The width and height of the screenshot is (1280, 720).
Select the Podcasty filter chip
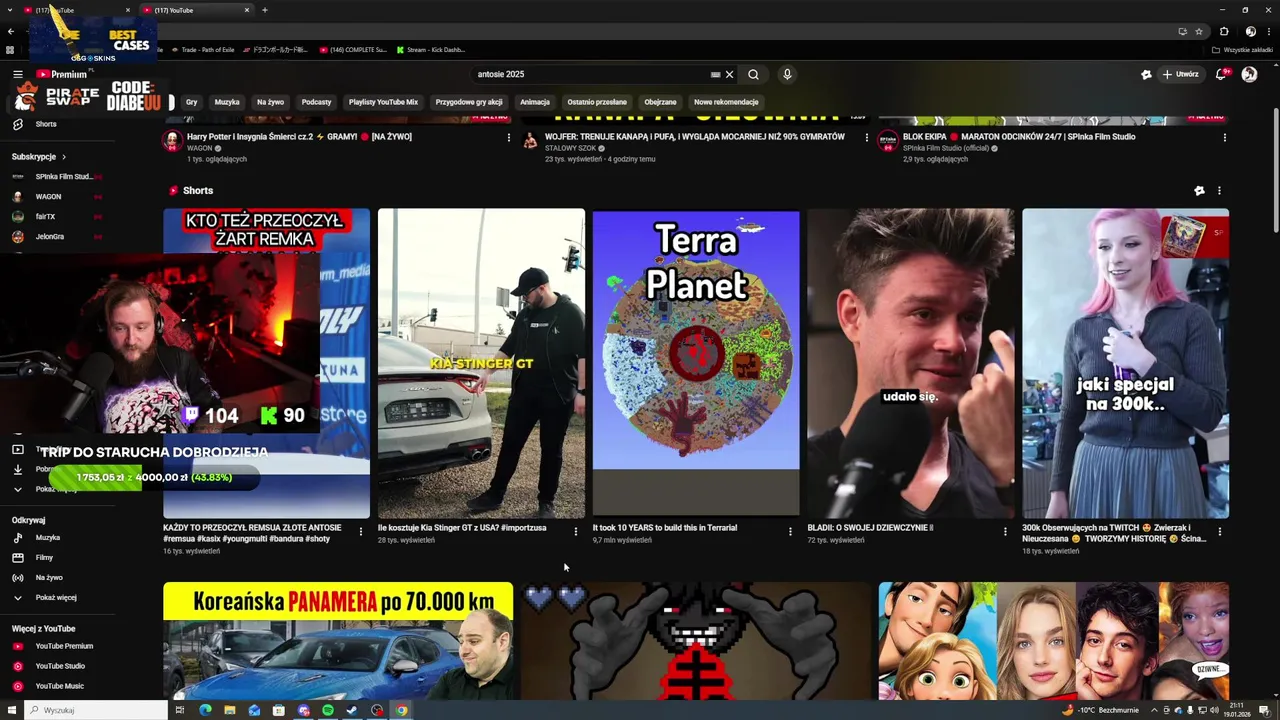tap(316, 102)
